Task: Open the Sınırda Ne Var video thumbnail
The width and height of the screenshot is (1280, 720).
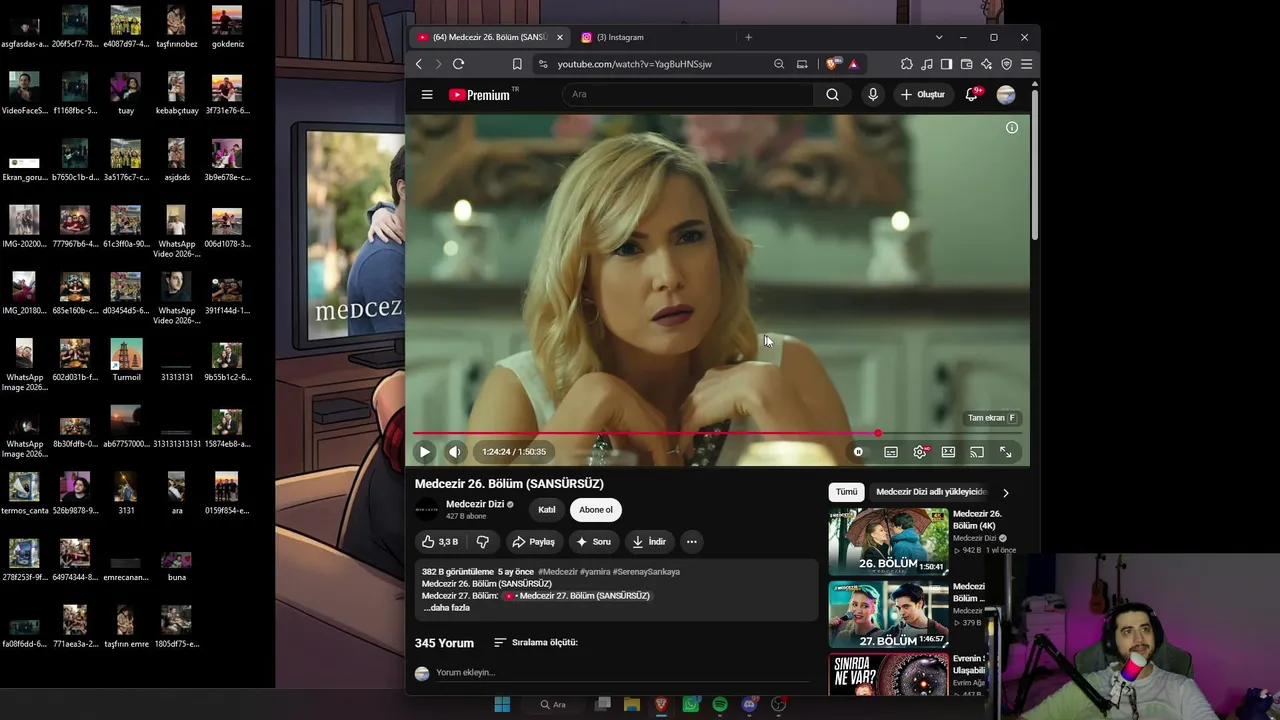Action: [x=888, y=675]
